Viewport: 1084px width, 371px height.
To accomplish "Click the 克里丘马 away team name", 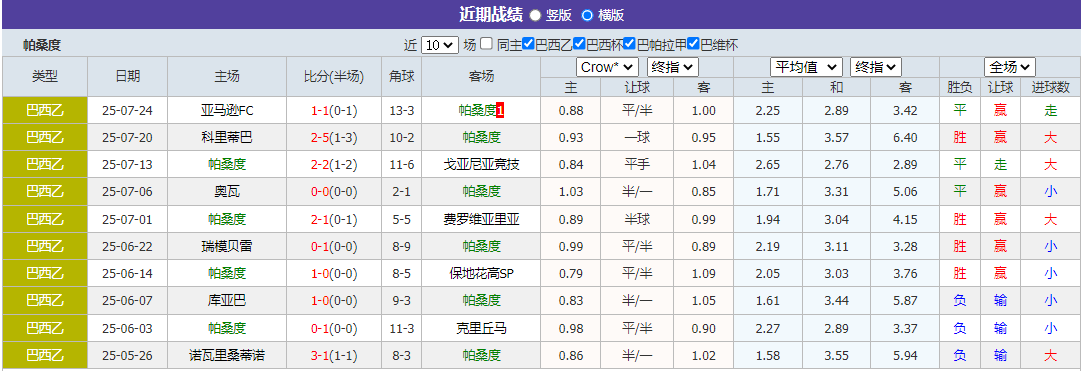I will click(x=481, y=328).
